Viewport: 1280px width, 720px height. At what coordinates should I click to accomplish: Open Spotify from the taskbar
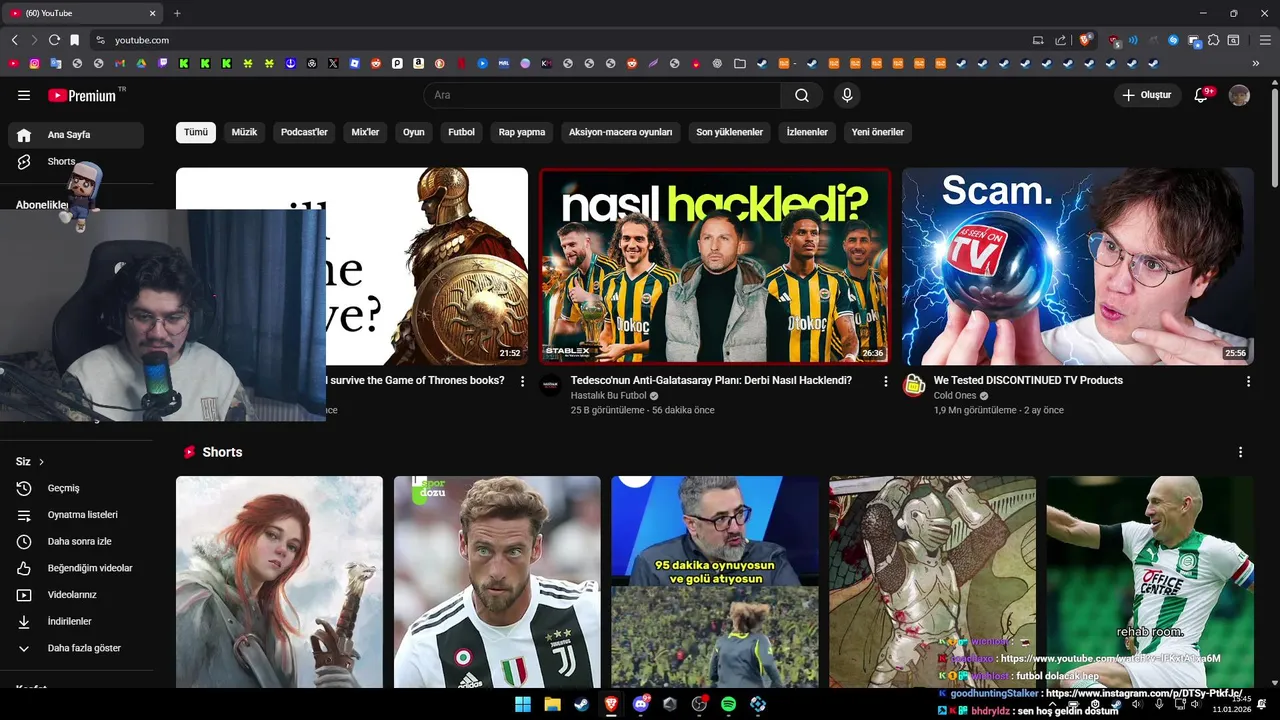tap(728, 704)
